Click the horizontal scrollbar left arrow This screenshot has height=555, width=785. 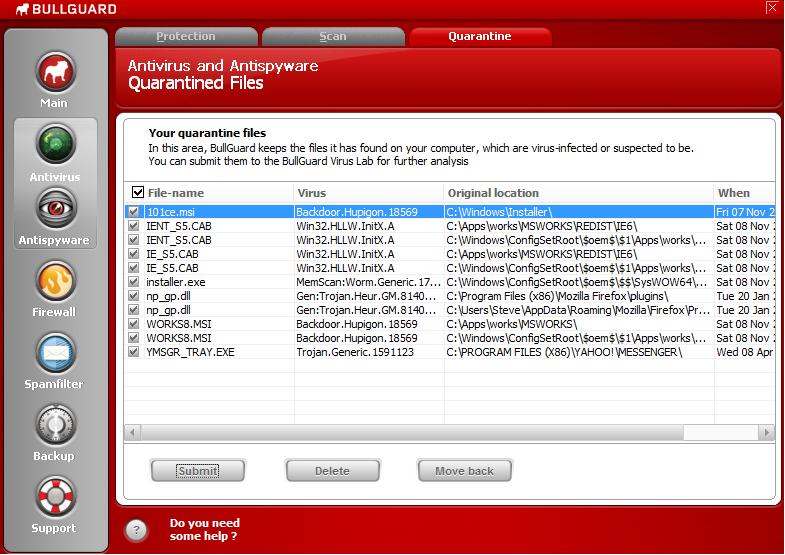pyautogui.click(x=133, y=432)
